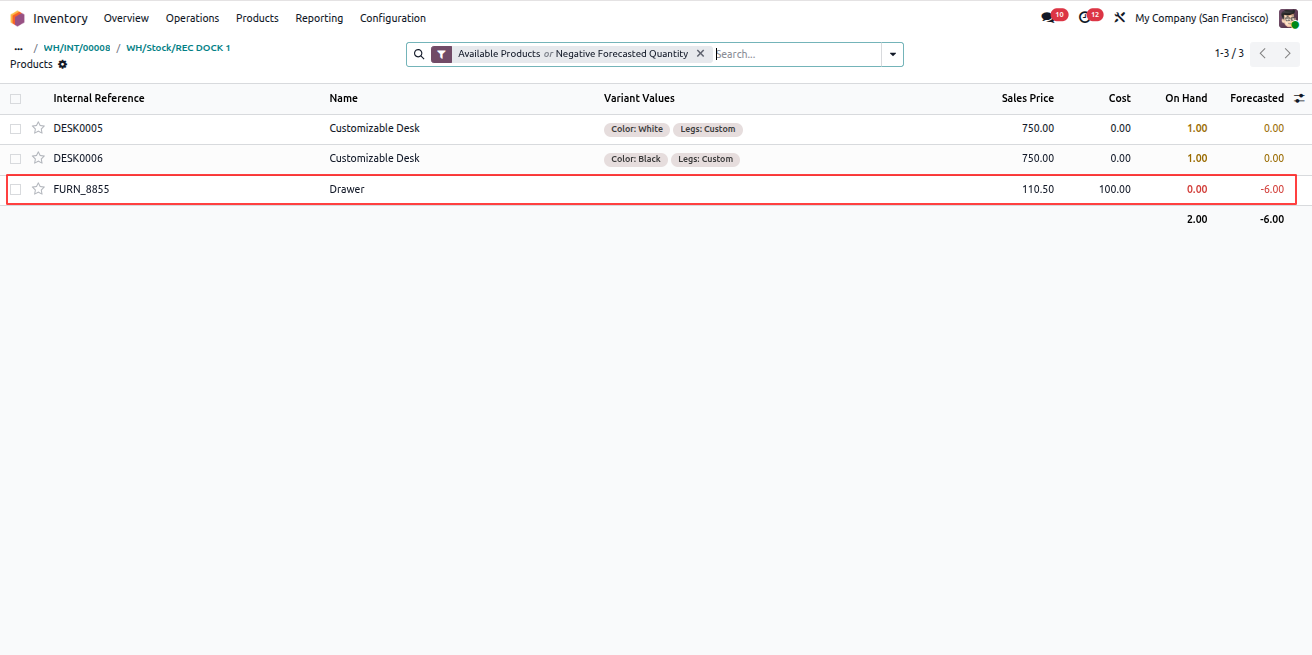Click Legs: Custom tag in DESK0006 row
1312x655 pixels.
pos(705,159)
